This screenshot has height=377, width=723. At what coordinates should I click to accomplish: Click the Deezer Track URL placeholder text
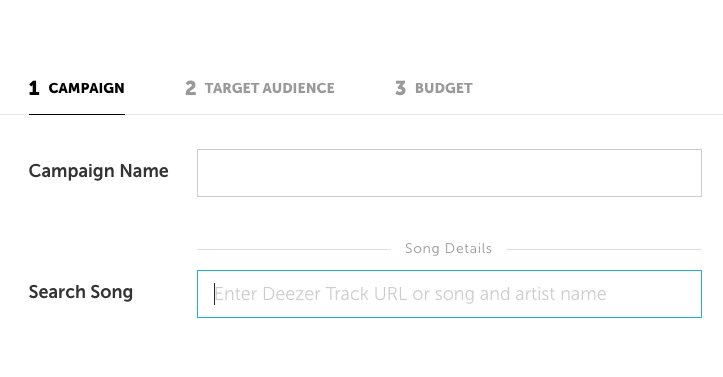(x=410, y=294)
